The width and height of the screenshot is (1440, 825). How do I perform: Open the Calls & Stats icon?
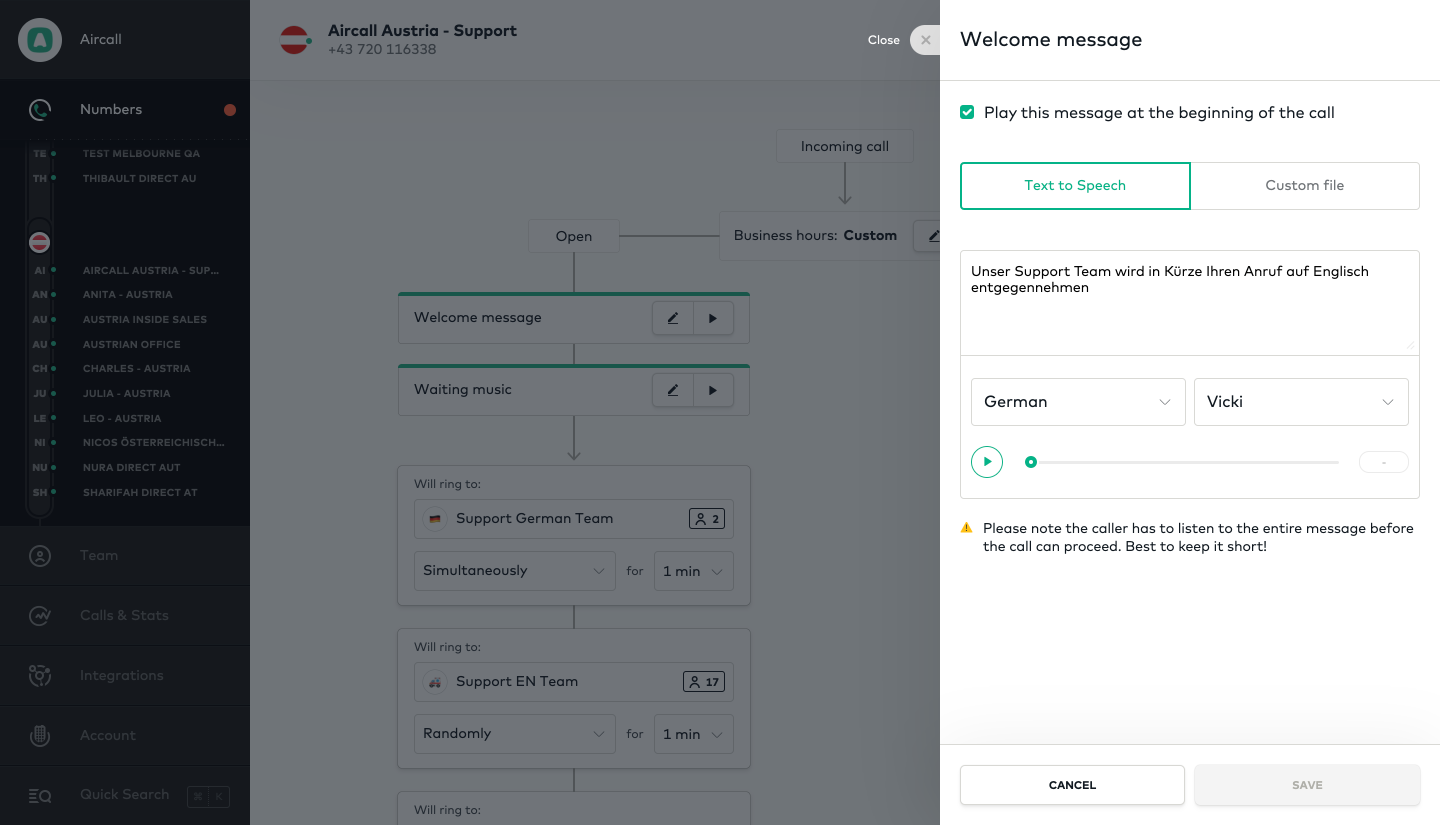40,616
